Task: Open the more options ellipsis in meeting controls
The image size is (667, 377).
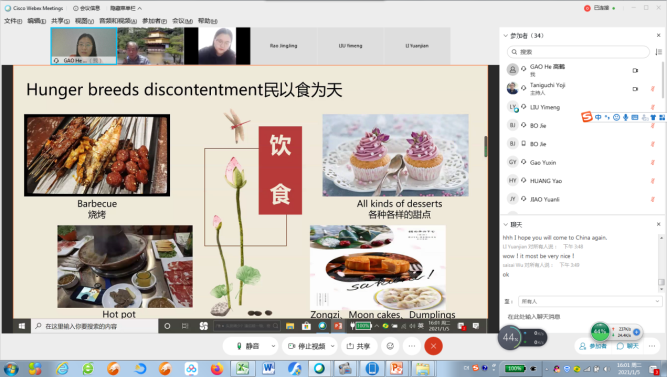Action: point(412,346)
